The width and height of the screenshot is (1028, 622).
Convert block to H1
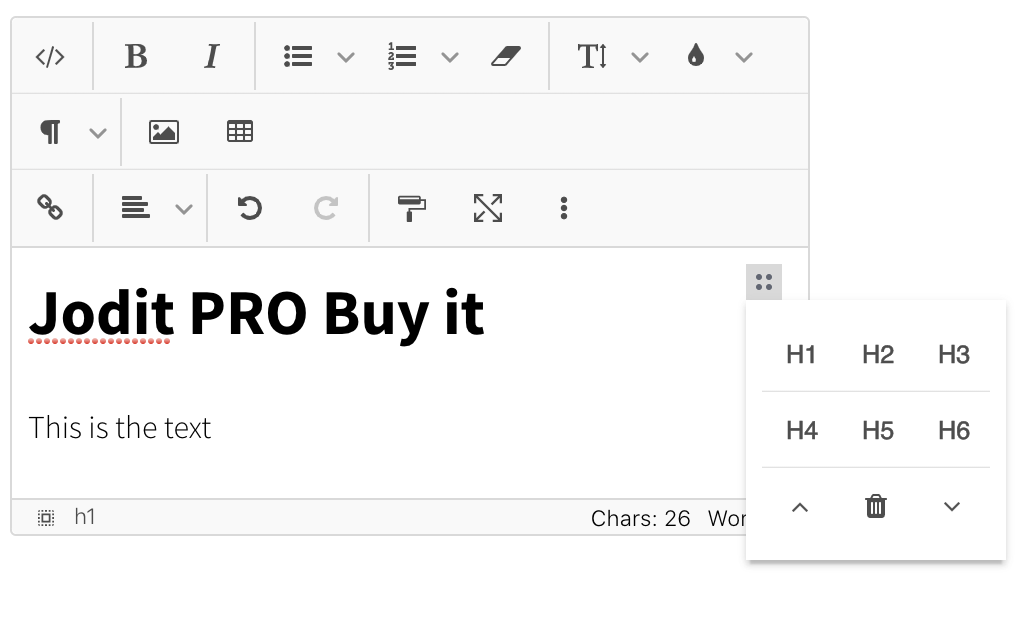click(x=801, y=355)
